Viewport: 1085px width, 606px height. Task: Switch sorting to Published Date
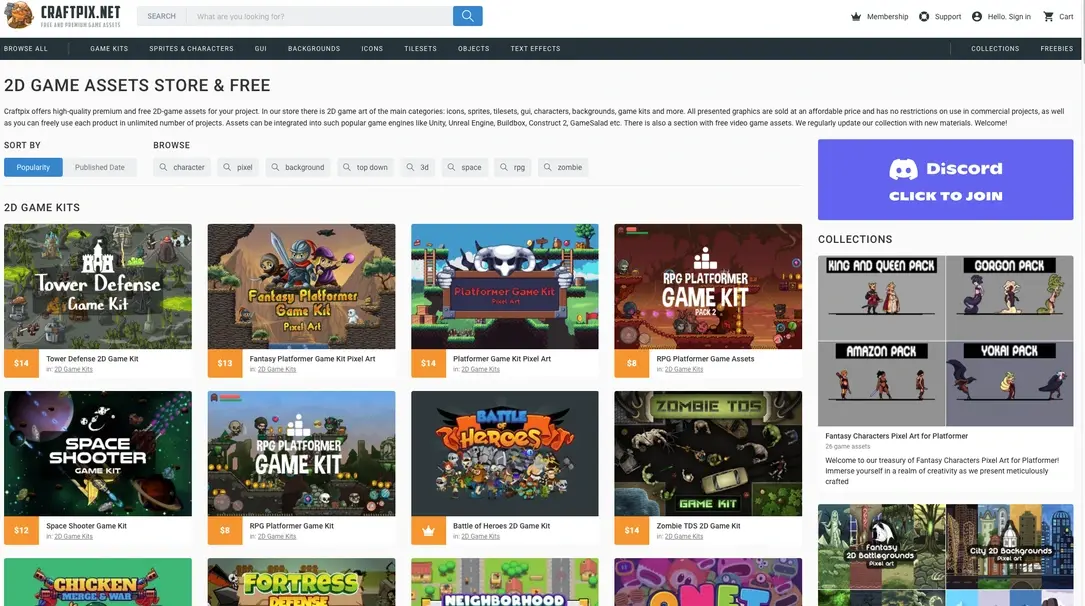coord(100,167)
